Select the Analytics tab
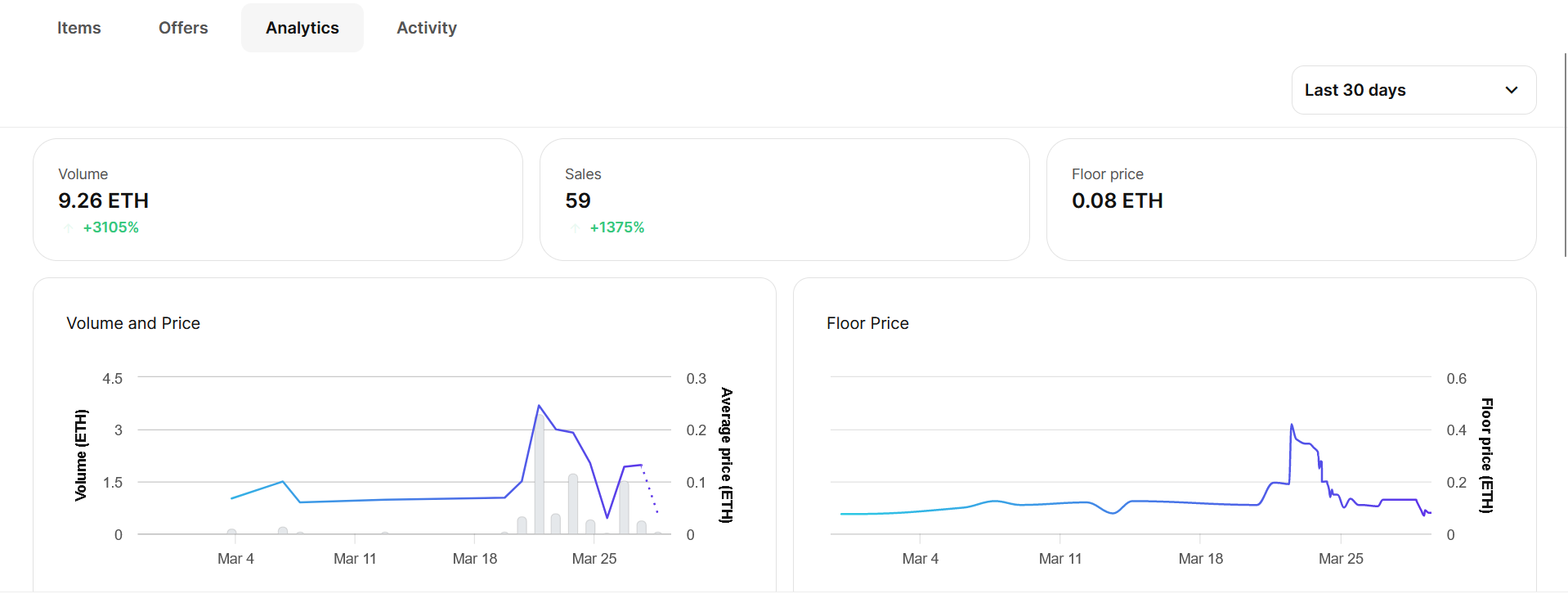This screenshot has height=594, width=1568. (x=302, y=28)
